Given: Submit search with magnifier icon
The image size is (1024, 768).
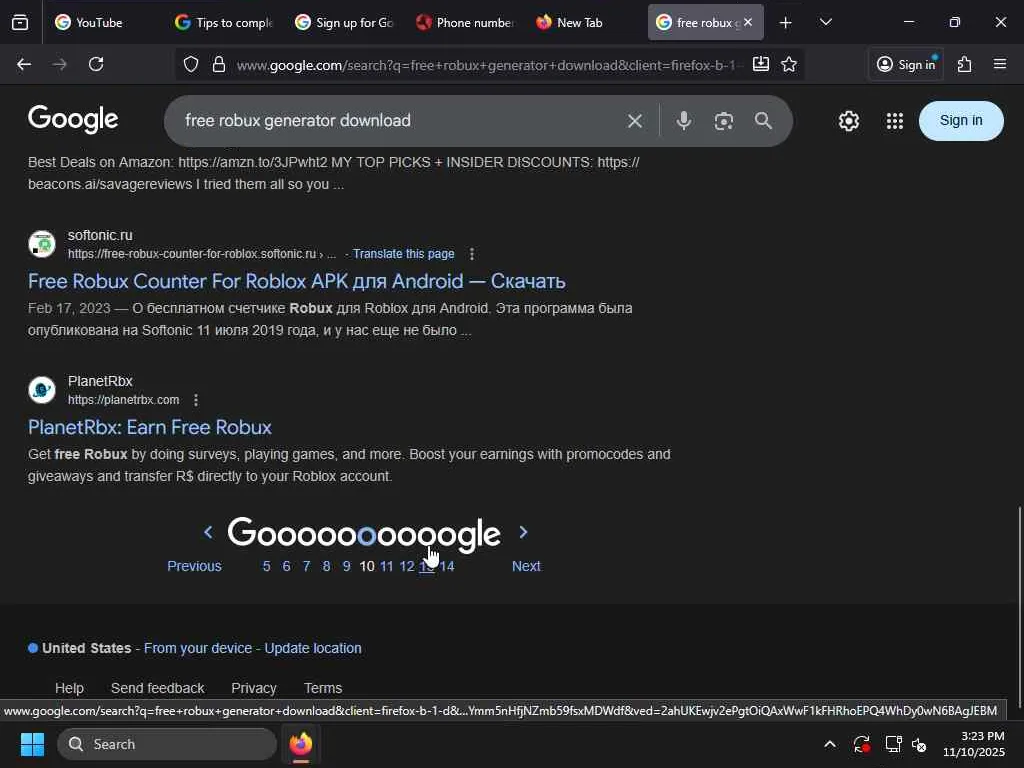Looking at the screenshot, I should [x=763, y=121].
